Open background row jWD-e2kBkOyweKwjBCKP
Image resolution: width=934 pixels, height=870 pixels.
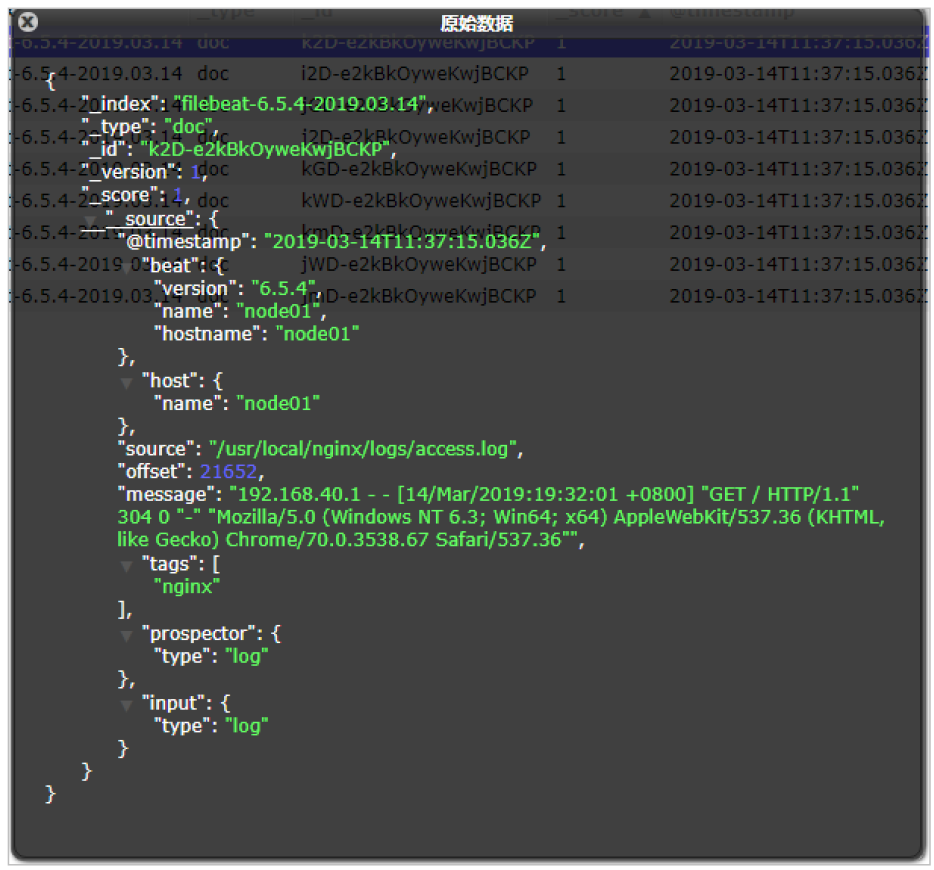469,264
